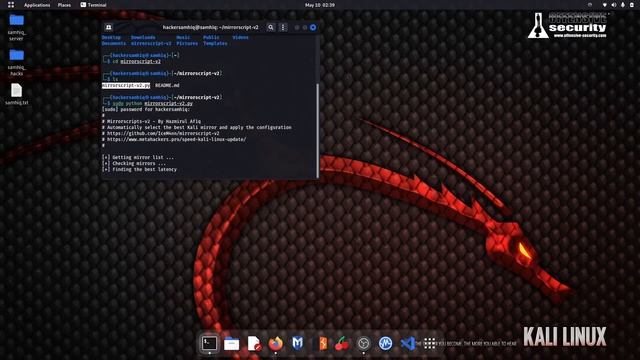Launch Firefox from the dock

point(276,344)
